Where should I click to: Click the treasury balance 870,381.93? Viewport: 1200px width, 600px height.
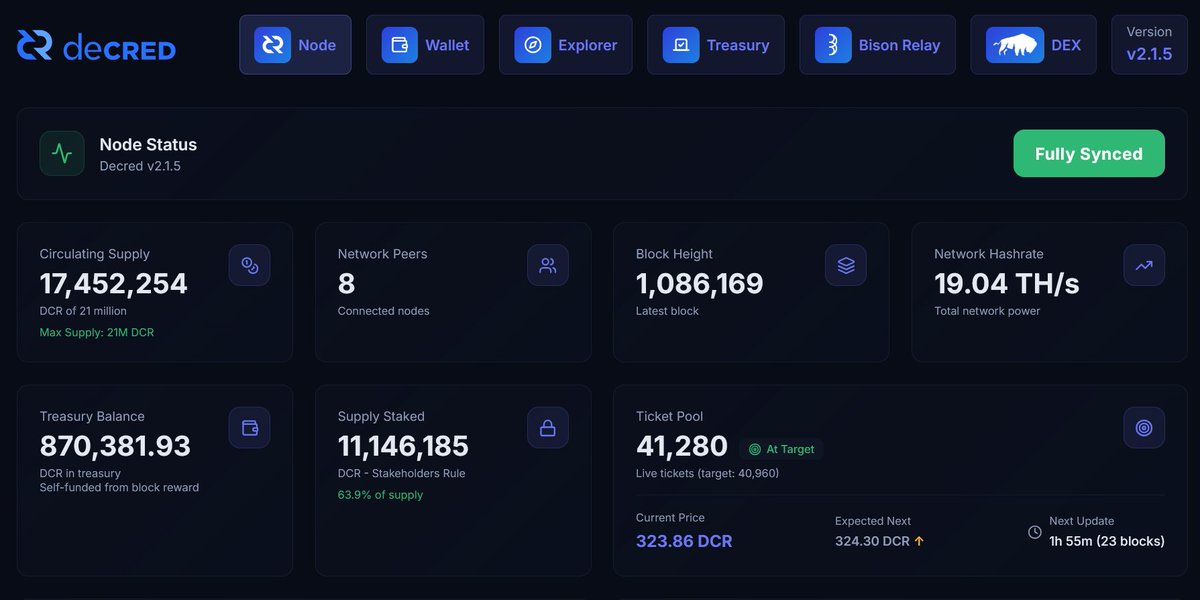pyautogui.click(x=115, y=446)
